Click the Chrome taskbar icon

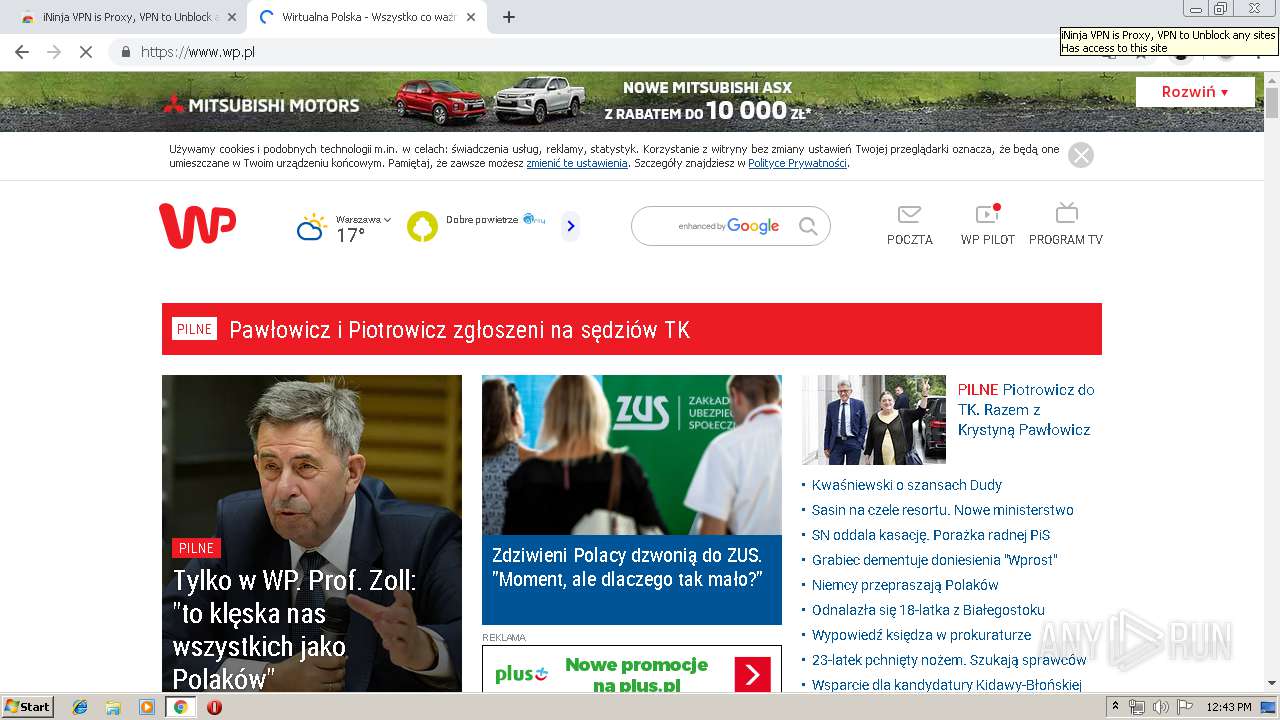(x=180, y=707)
